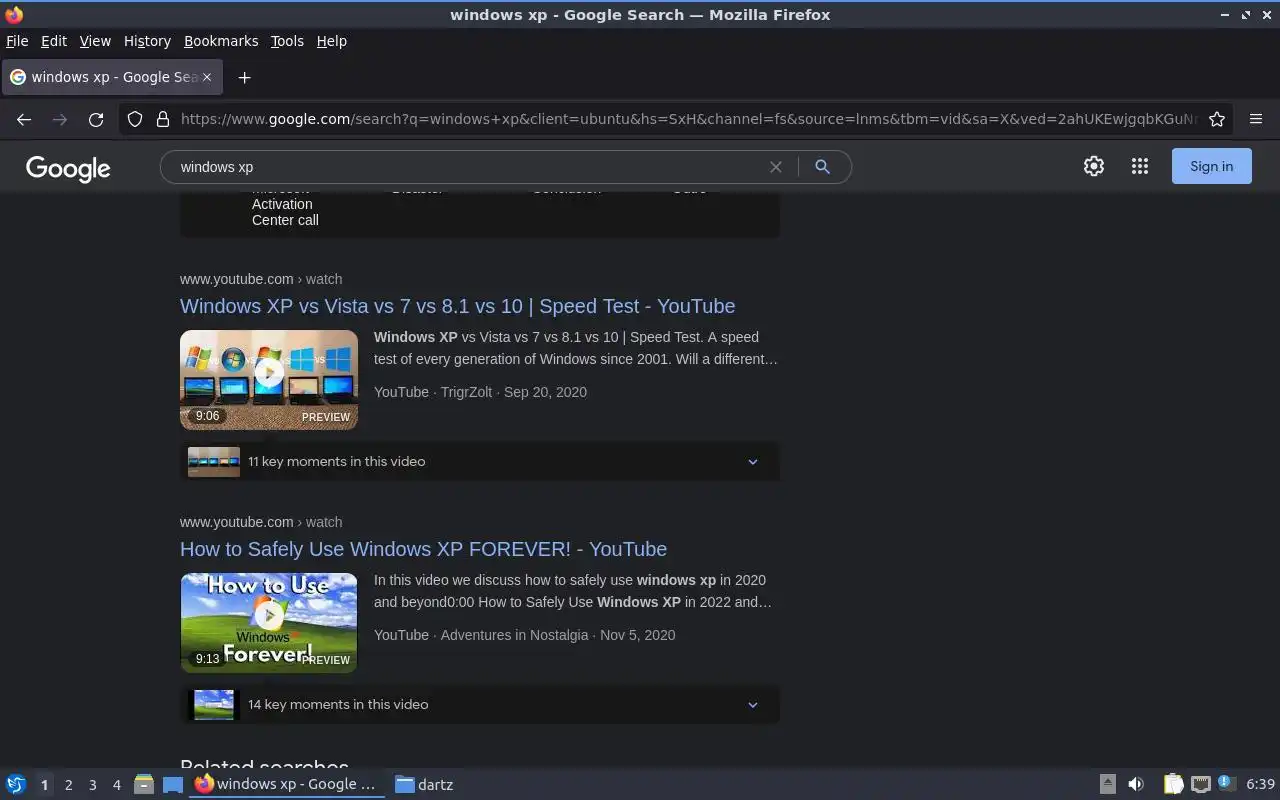Screen dimensions: 1280x800
Task: Open the file manager taskbar launcher
Action: pyautogui.click(x=143, y=784)
